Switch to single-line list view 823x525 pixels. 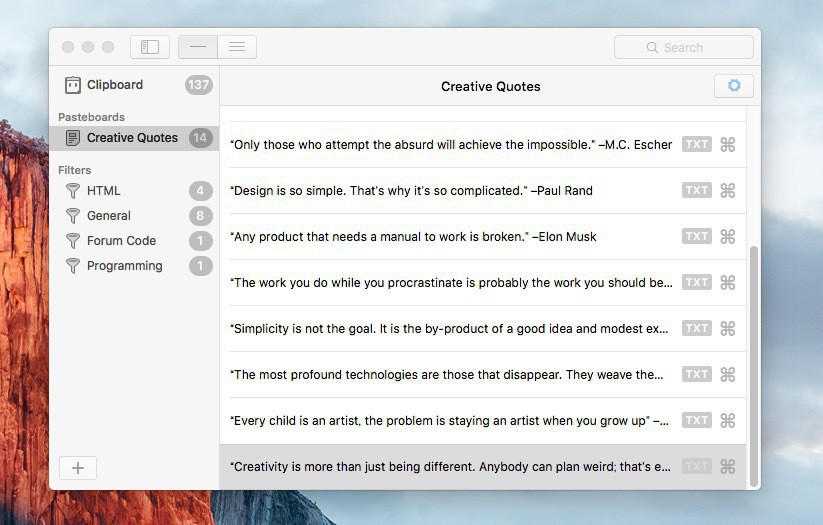coord(198,47)
